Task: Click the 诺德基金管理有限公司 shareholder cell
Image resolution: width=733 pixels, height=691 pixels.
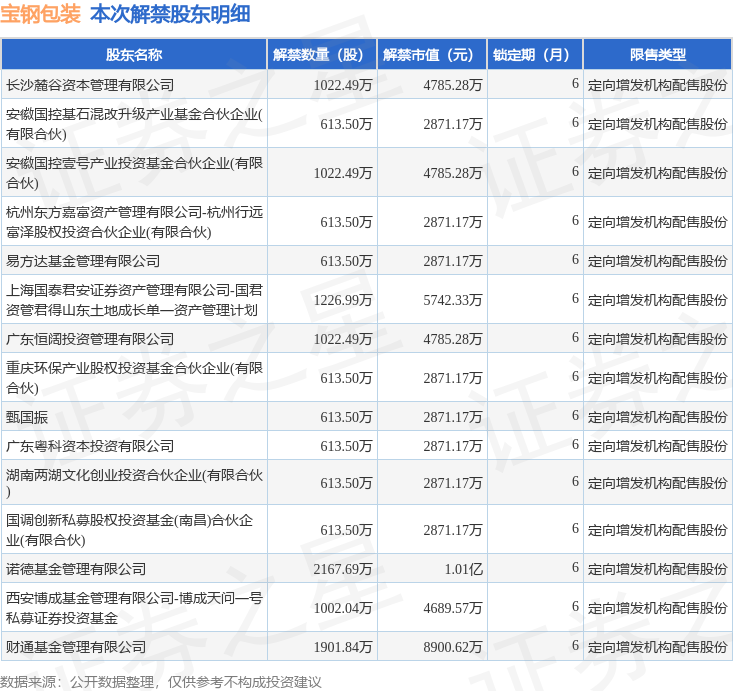Action: pyautogui.click(x=76, y=569)
